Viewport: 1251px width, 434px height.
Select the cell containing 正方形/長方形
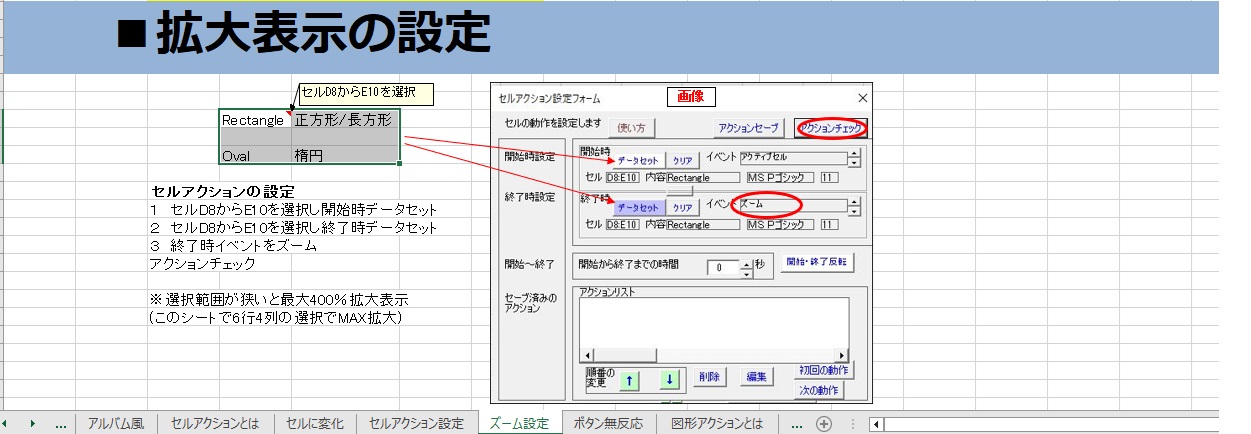point(346,120)
